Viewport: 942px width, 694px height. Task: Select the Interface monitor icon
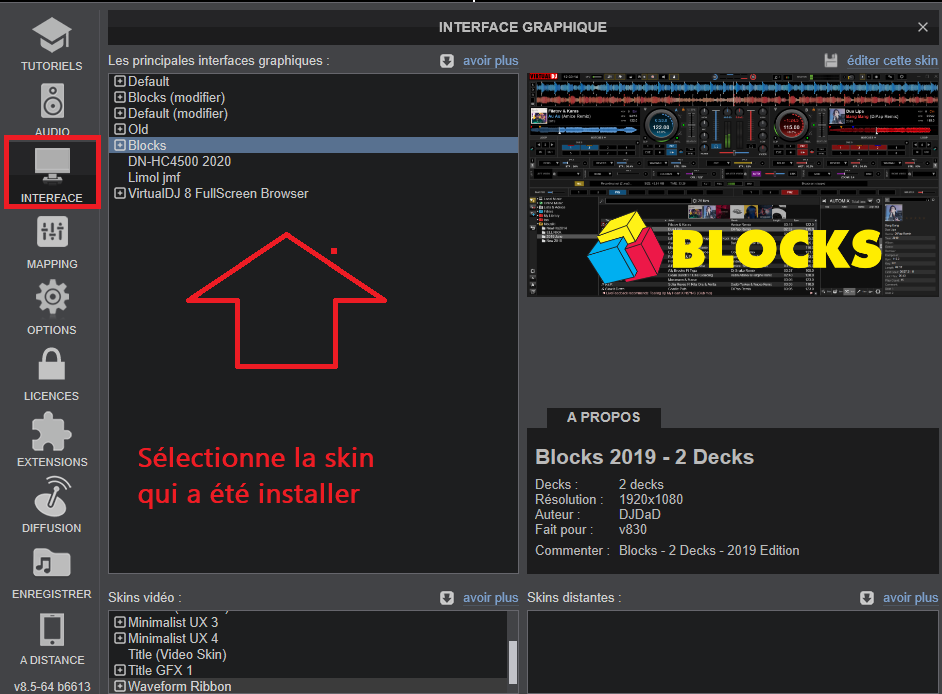(x=52, y=164)
